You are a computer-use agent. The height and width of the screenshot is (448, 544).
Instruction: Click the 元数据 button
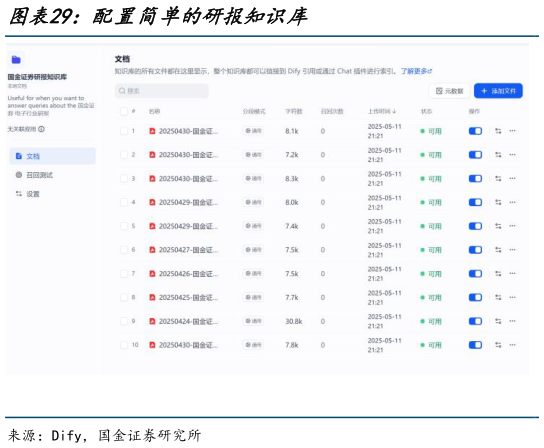(x=449, y=91)
